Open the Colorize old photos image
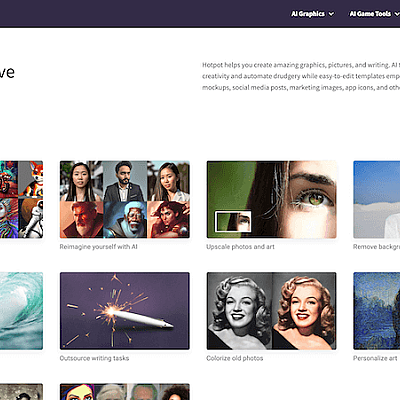The image size is (400, 400). click(x=271, y=311)
